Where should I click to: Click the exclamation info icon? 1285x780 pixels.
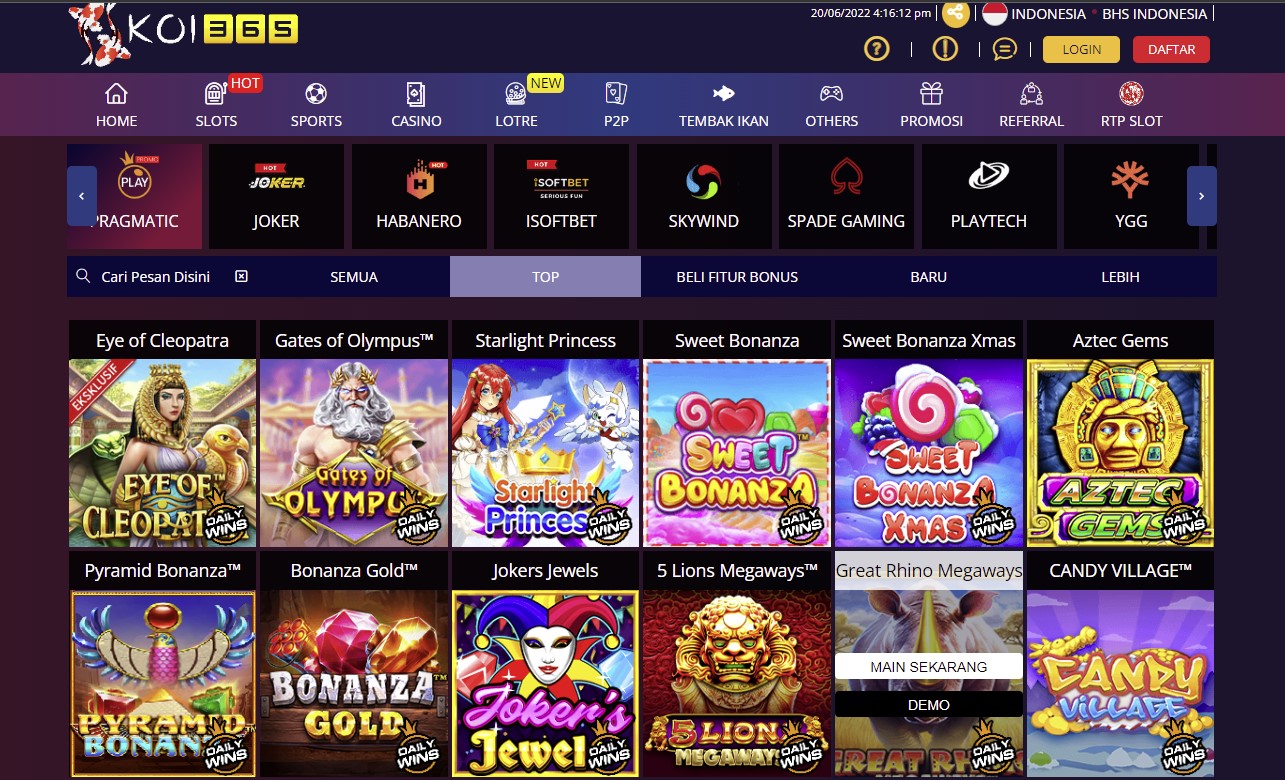point(945,49)
